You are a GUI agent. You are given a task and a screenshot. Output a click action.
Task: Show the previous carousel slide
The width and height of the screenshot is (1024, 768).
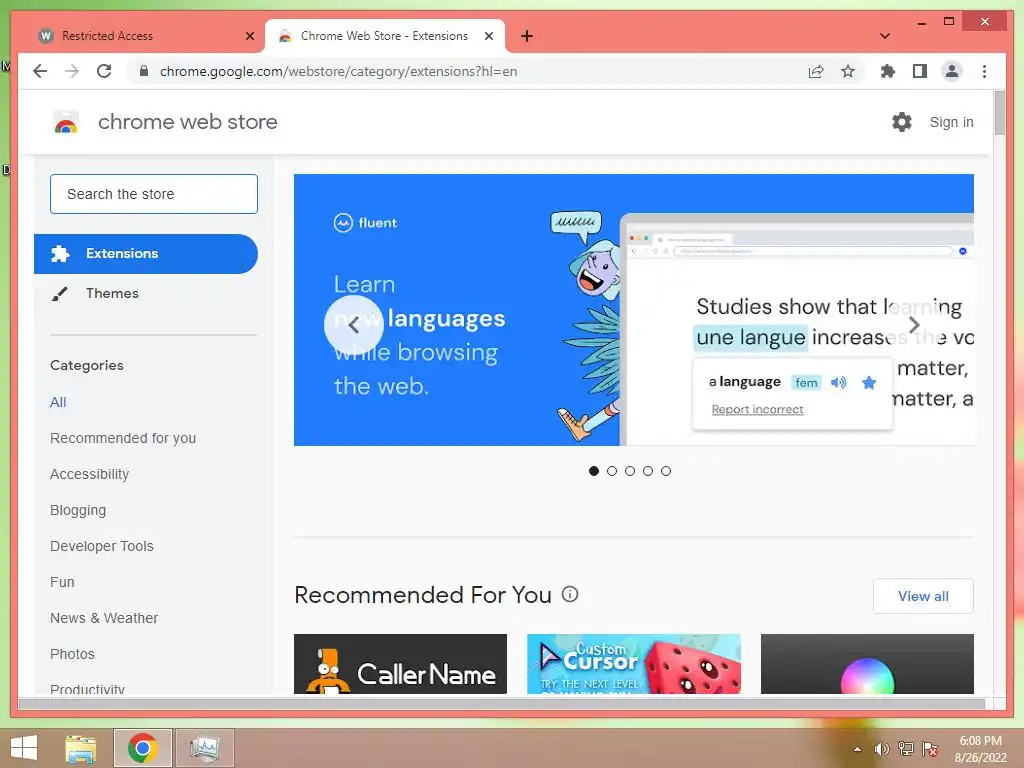pyautogui.click(x=353, y=325)
